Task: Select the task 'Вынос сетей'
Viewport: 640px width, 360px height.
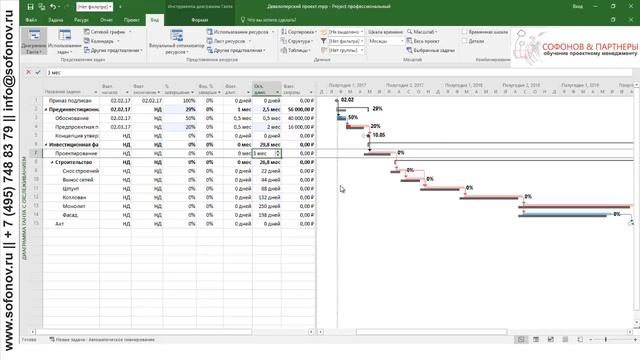Action: (78, 180)
